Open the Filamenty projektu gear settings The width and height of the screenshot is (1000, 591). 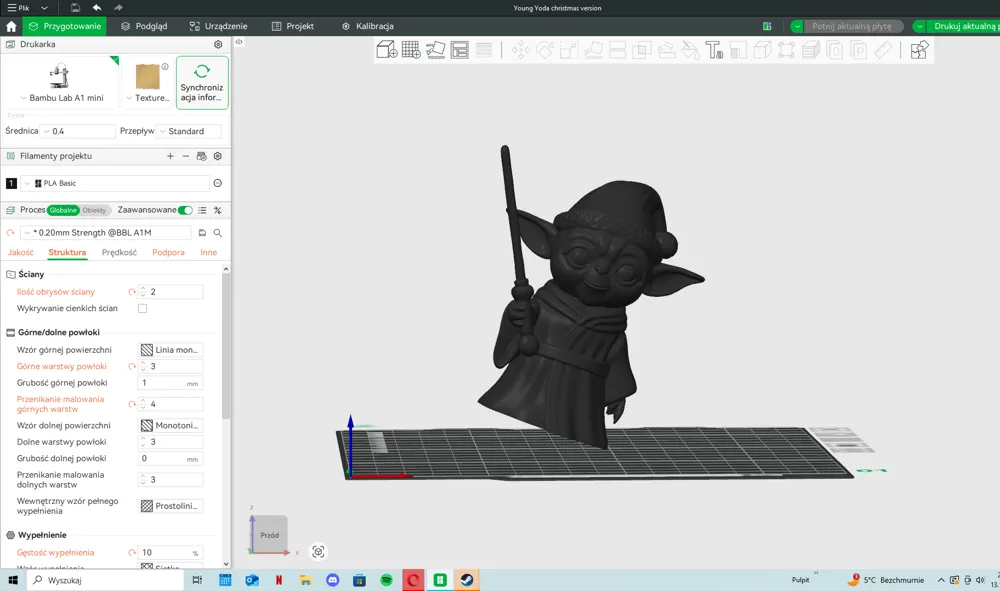217,156
